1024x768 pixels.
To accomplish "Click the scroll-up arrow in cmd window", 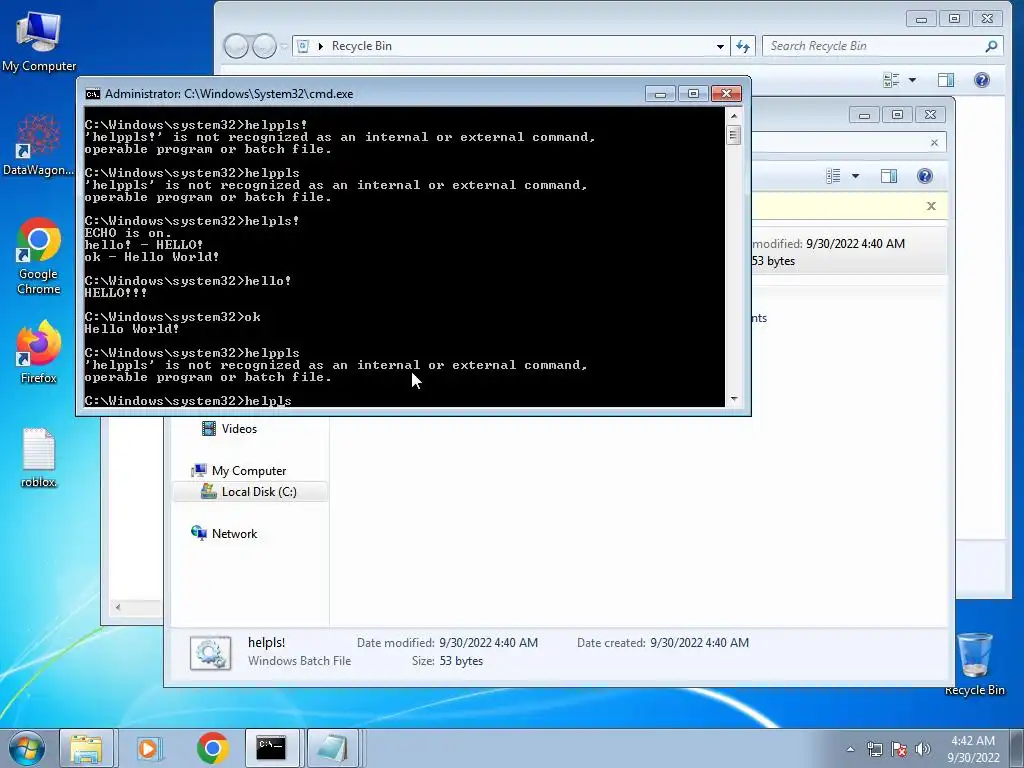I will click(734, 116).
